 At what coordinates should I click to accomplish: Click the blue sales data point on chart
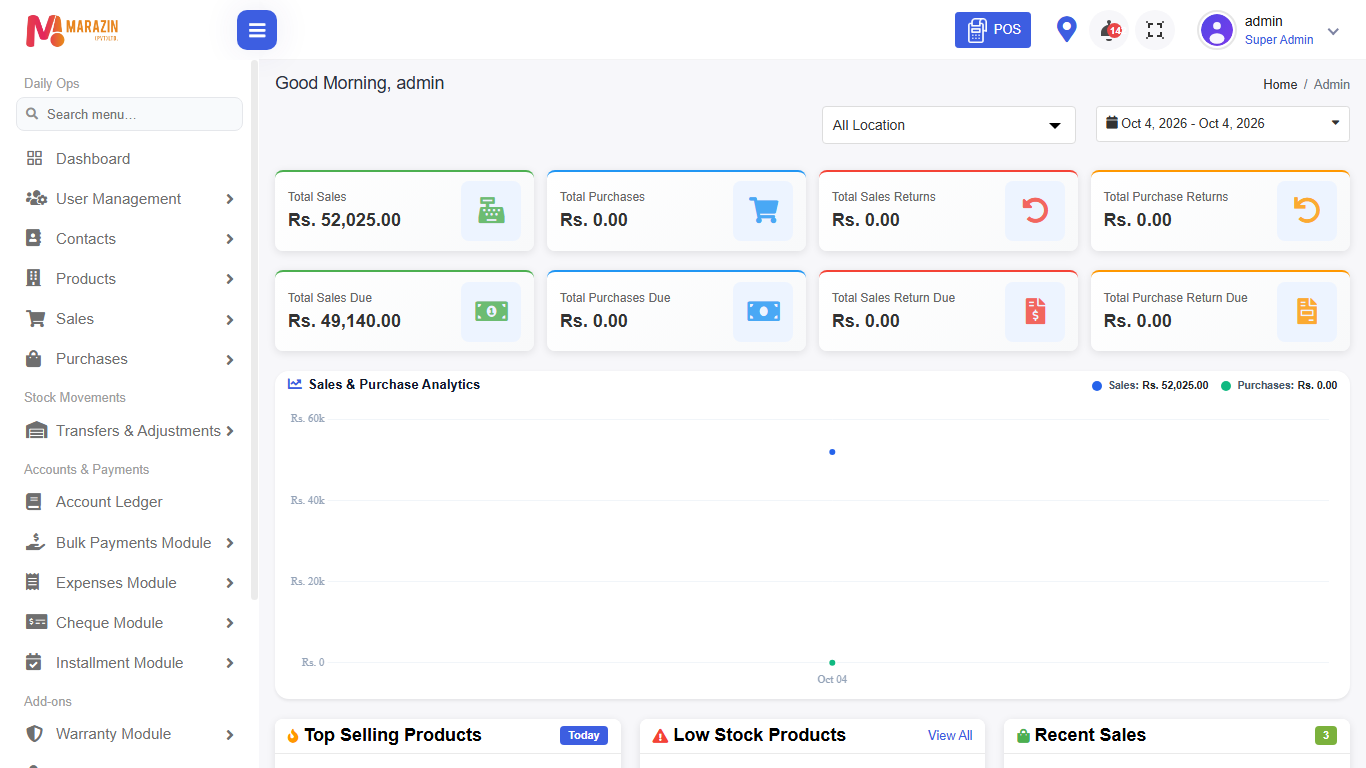click(x=832, y=452)
